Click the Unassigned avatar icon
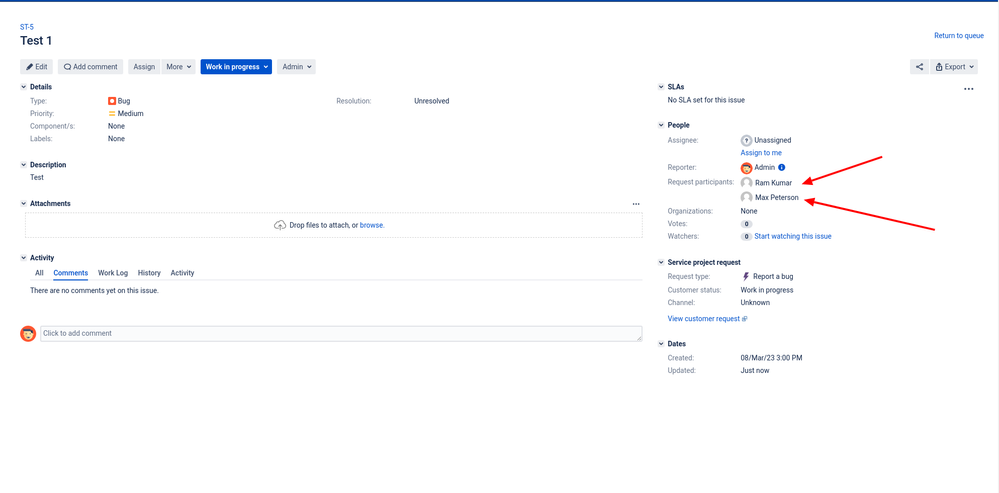Screen dimensions: 999x493 746,140
